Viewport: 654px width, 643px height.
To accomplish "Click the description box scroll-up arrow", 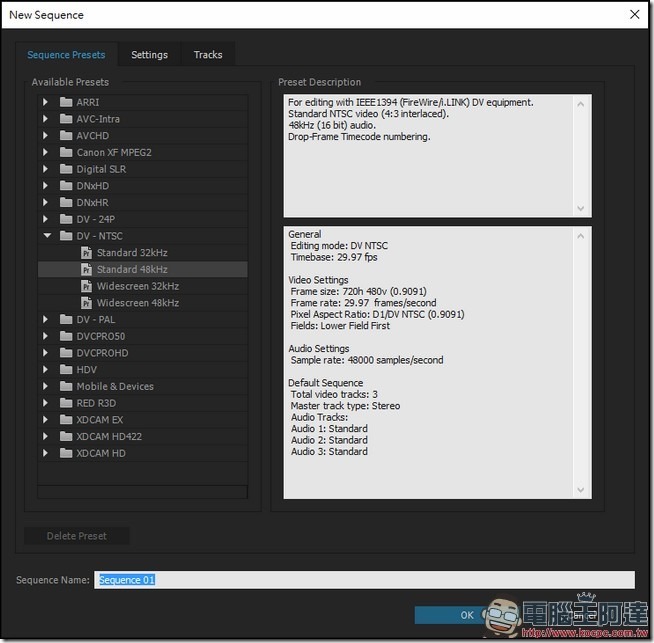I will (x=581, y=104).
